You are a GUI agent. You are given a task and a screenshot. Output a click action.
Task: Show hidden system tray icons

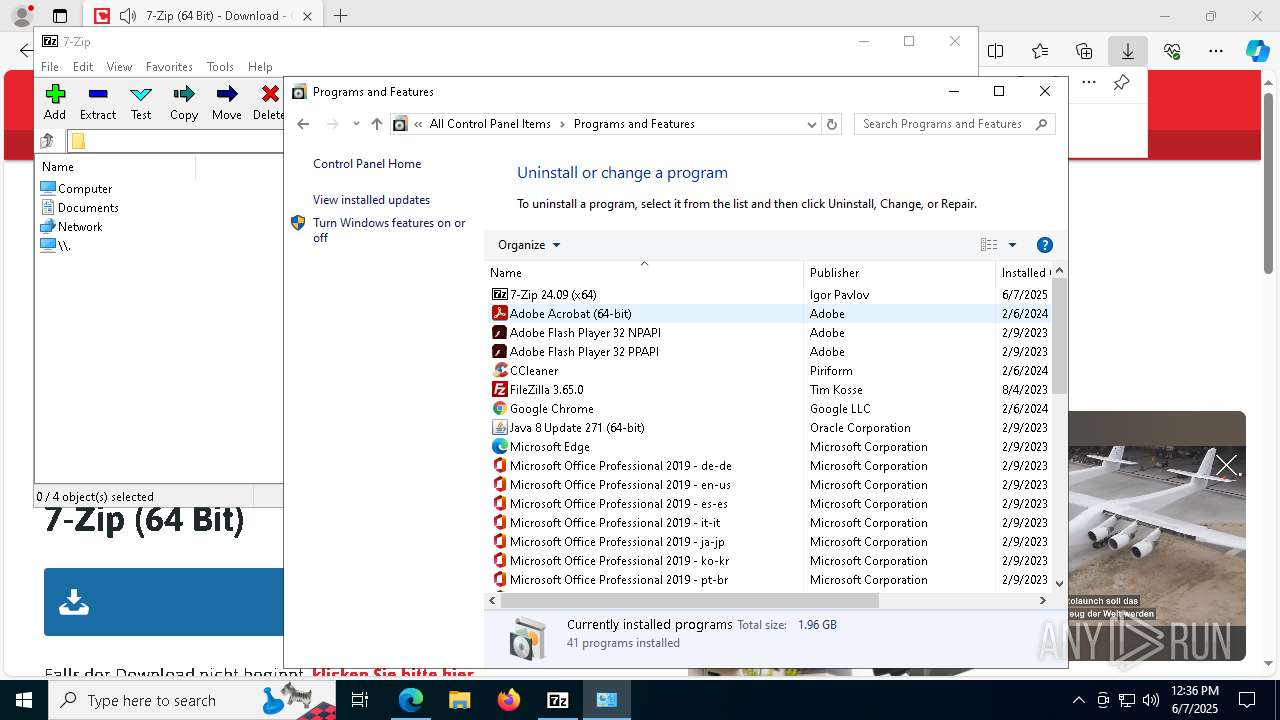(x=1078, y=700)
